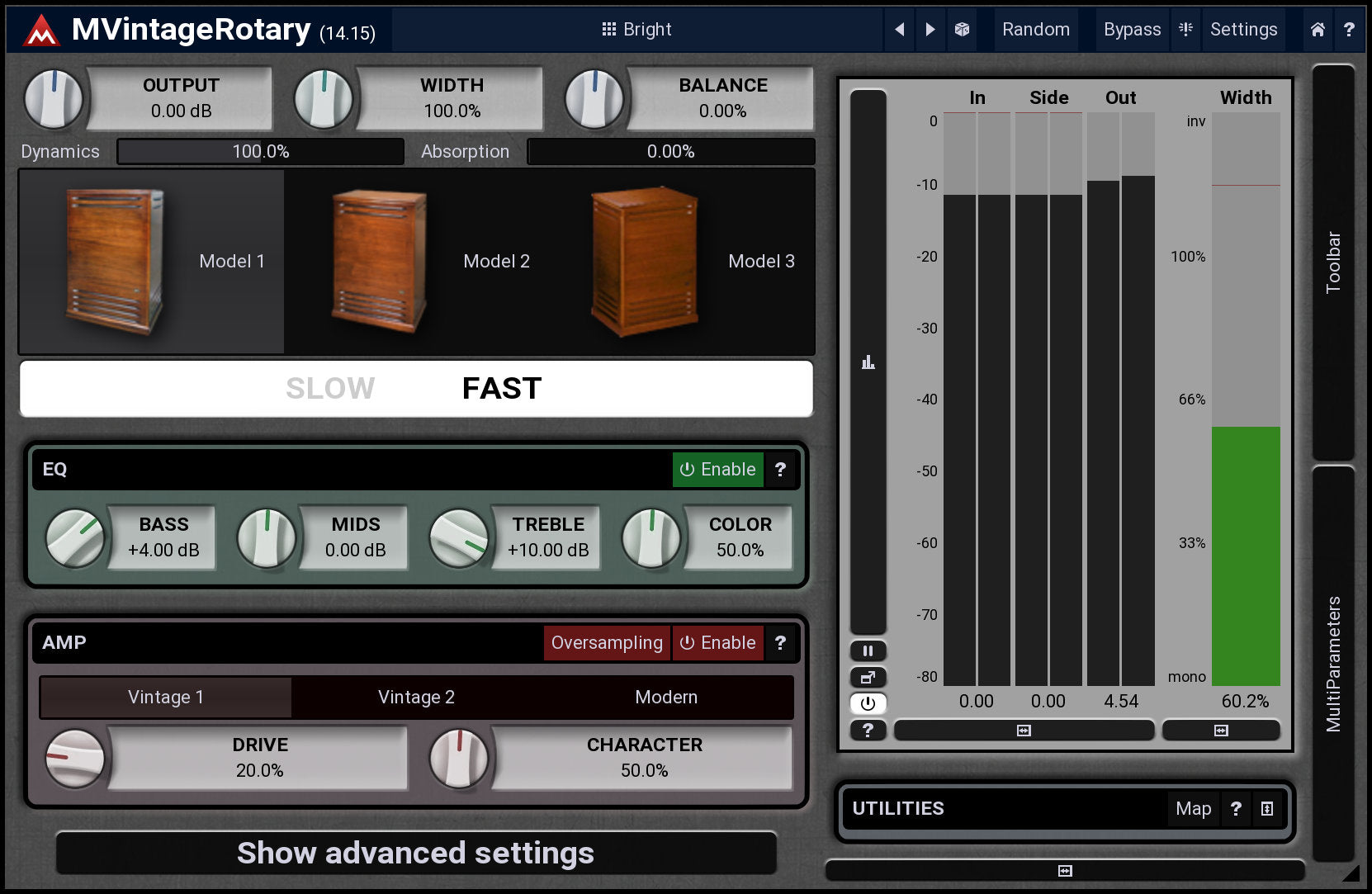Click the Dynamics slider bar

pyautogui.click(x=261, y=152)
